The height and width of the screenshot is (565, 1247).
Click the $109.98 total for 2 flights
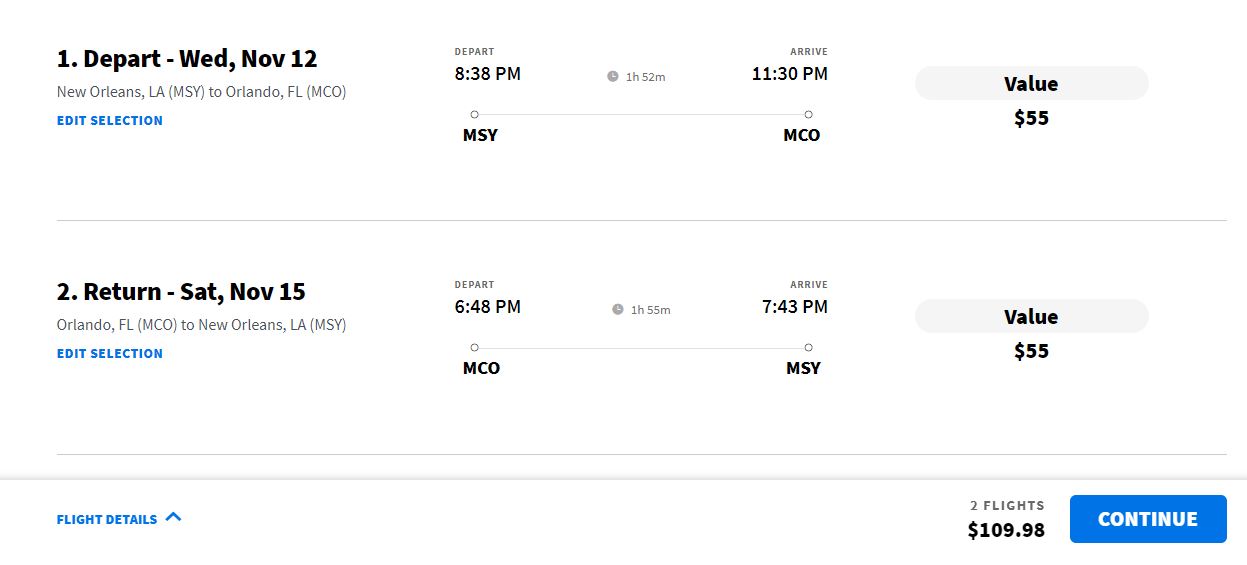tap(1006, 530)
